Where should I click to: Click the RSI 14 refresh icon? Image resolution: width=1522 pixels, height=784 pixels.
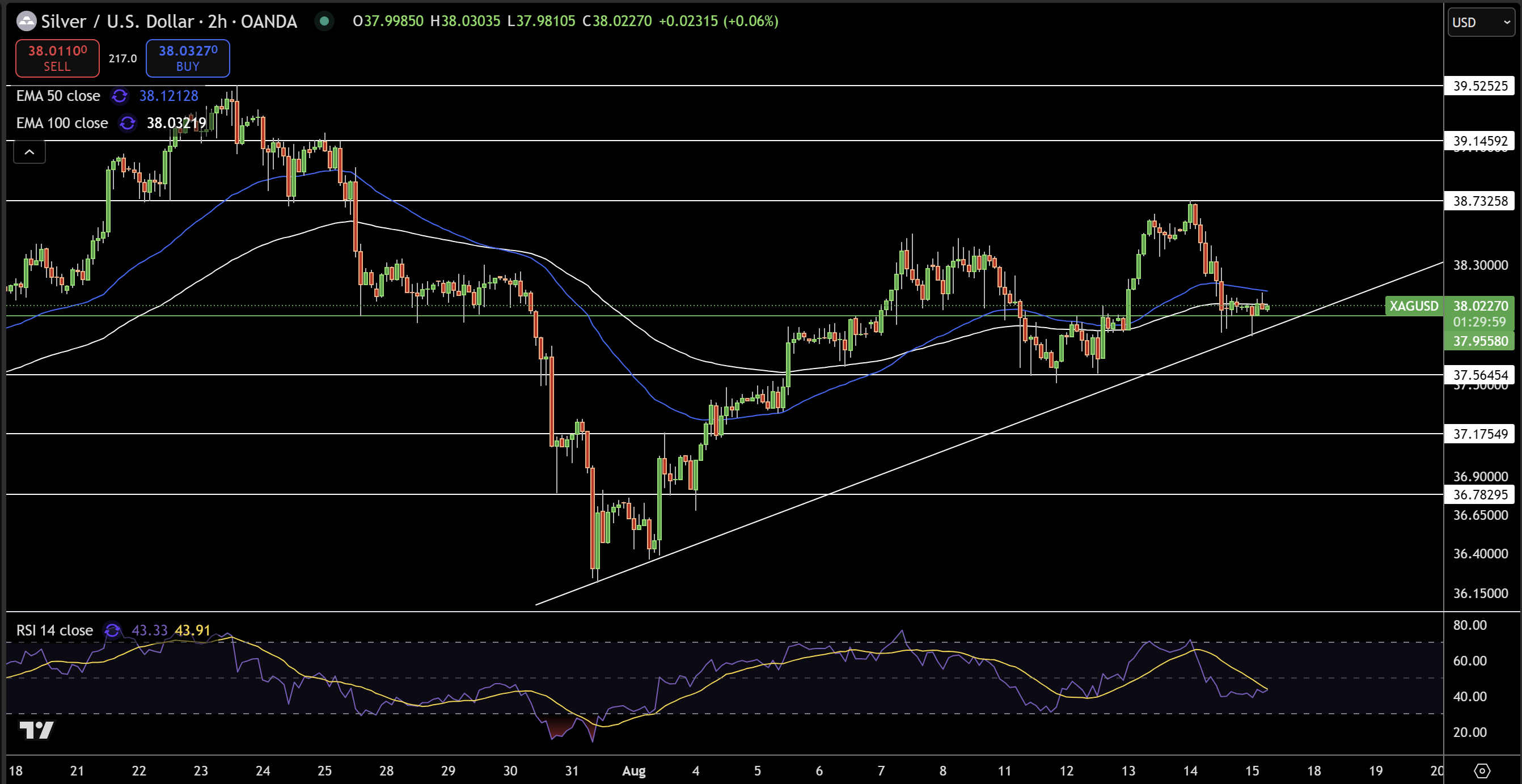(x=112, y=630)
